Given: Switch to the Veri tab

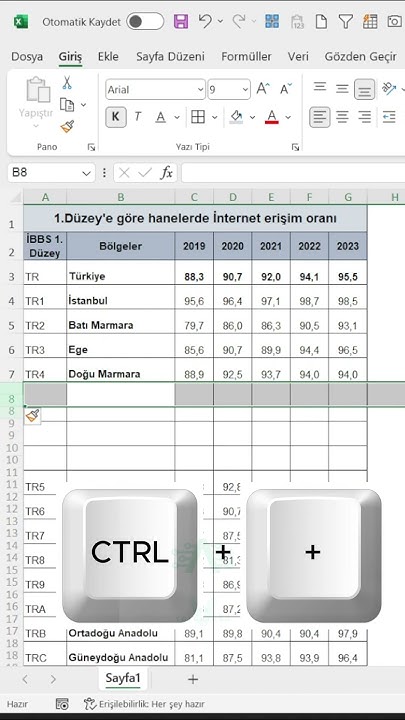Looking at the screenshot, I should pyautogui.click(x=298, y=56).
